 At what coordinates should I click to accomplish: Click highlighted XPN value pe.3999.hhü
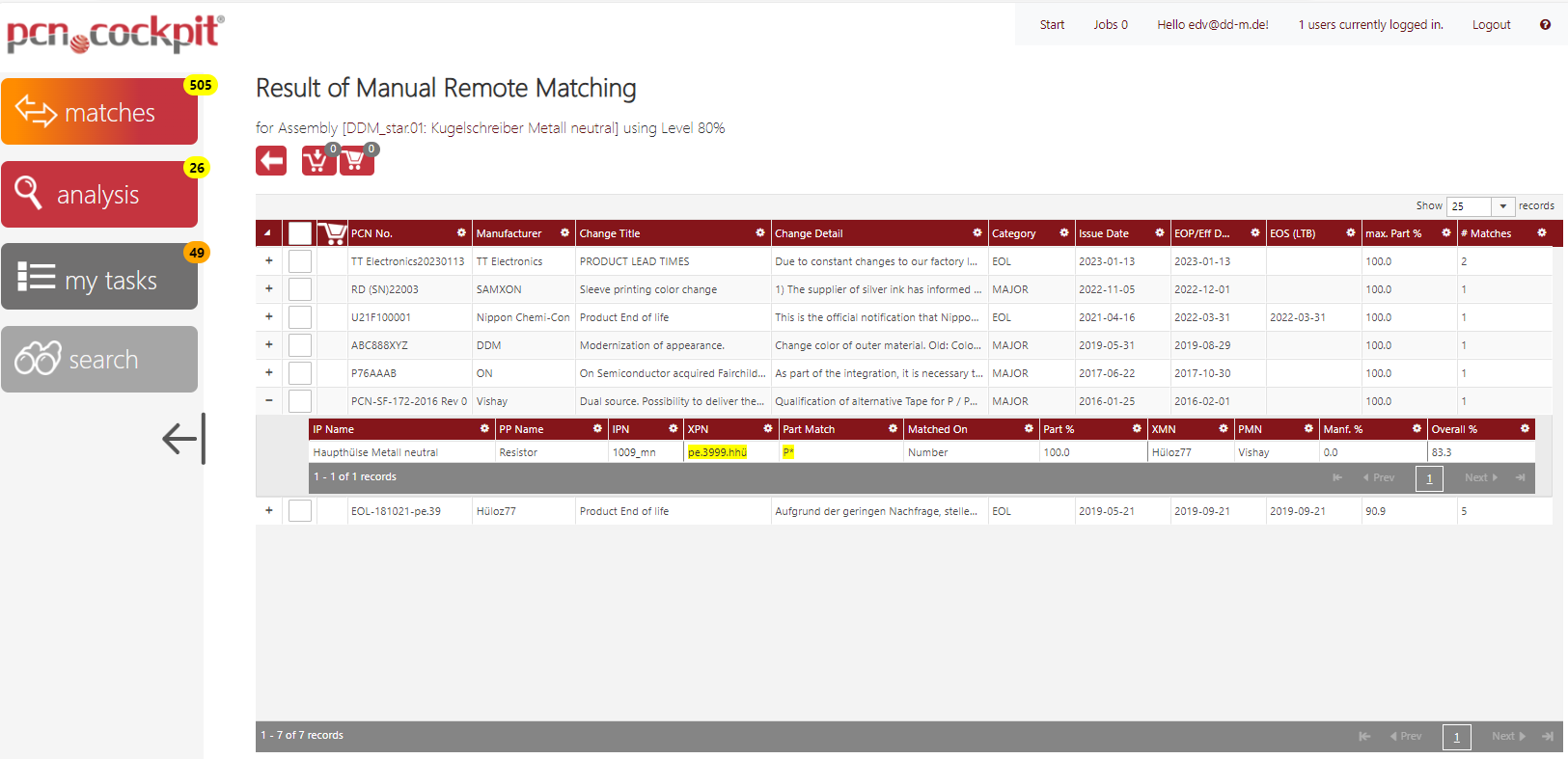(717, 452)
